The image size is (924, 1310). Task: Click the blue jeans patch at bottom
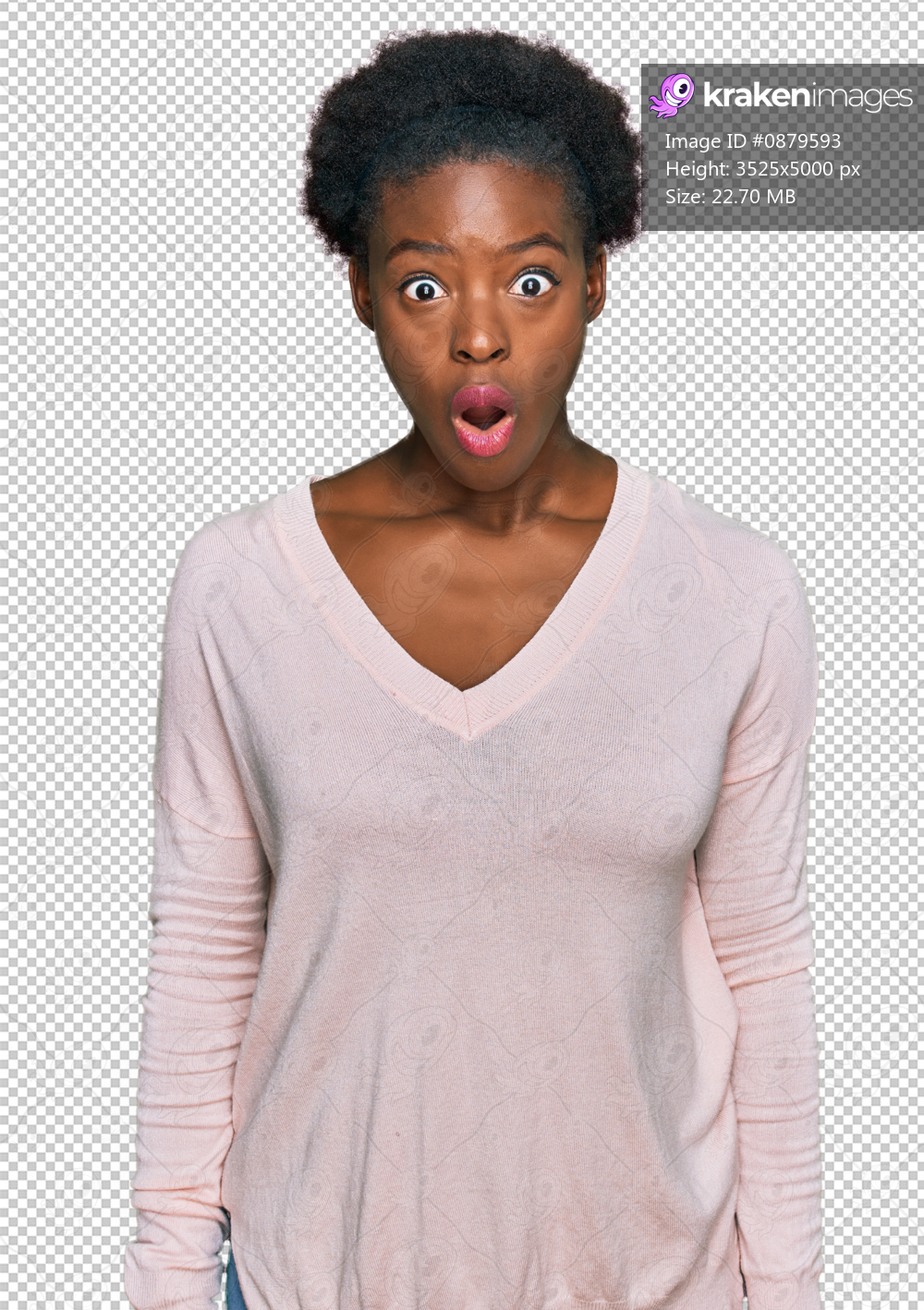(234, 1284)
